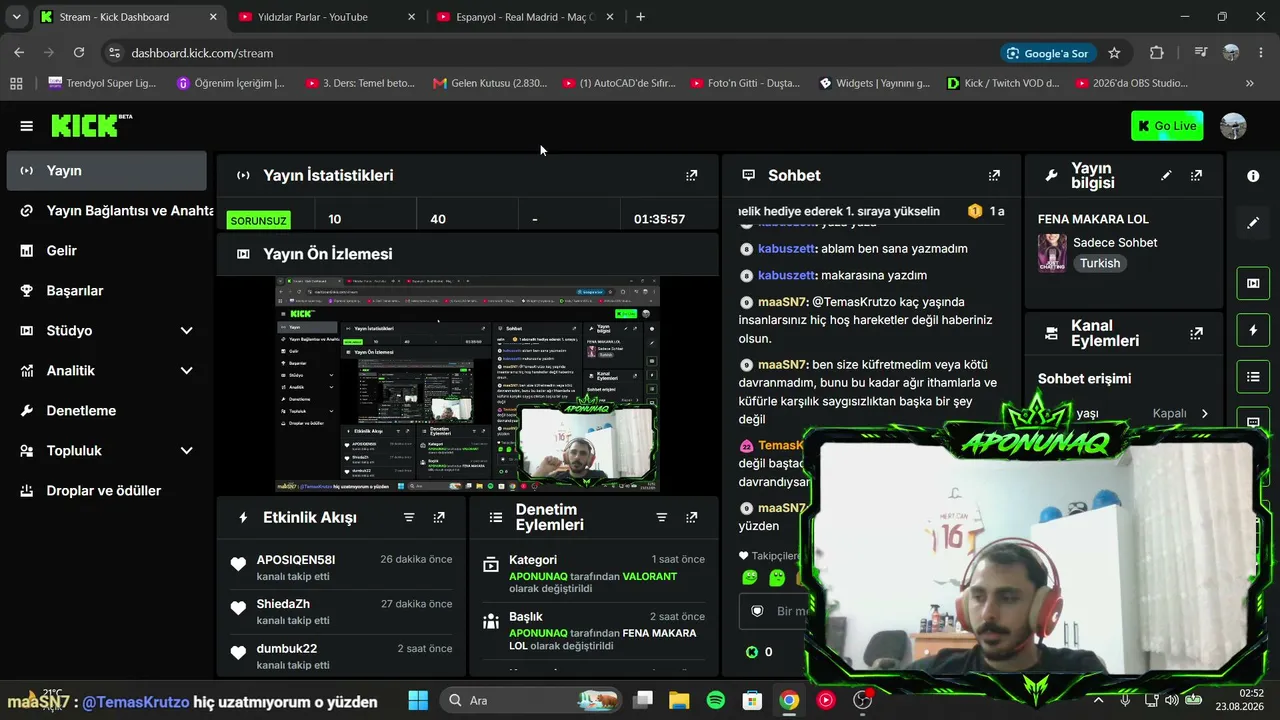Open the 2026'da OBS Studio bookmark
1280x720 pixels.
point(1132,83)
